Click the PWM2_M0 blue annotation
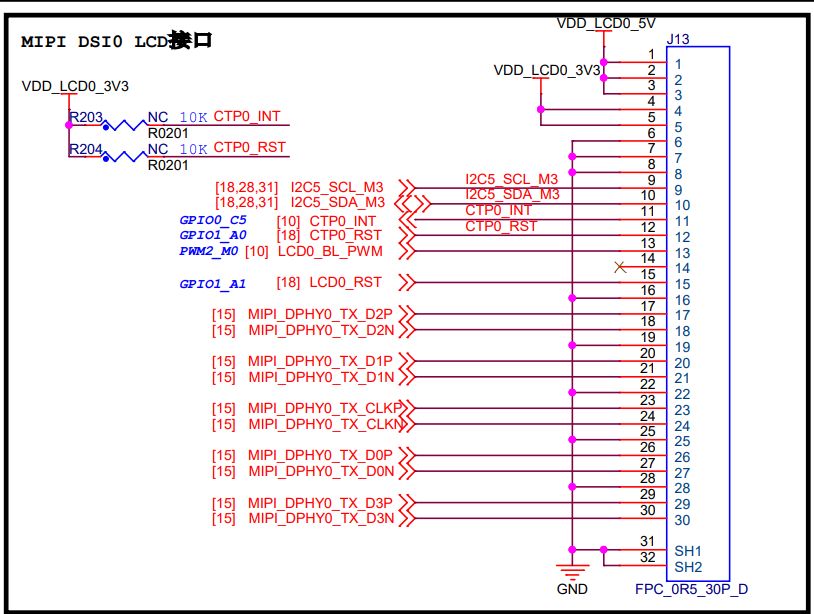814x614 pixels. 209,251
